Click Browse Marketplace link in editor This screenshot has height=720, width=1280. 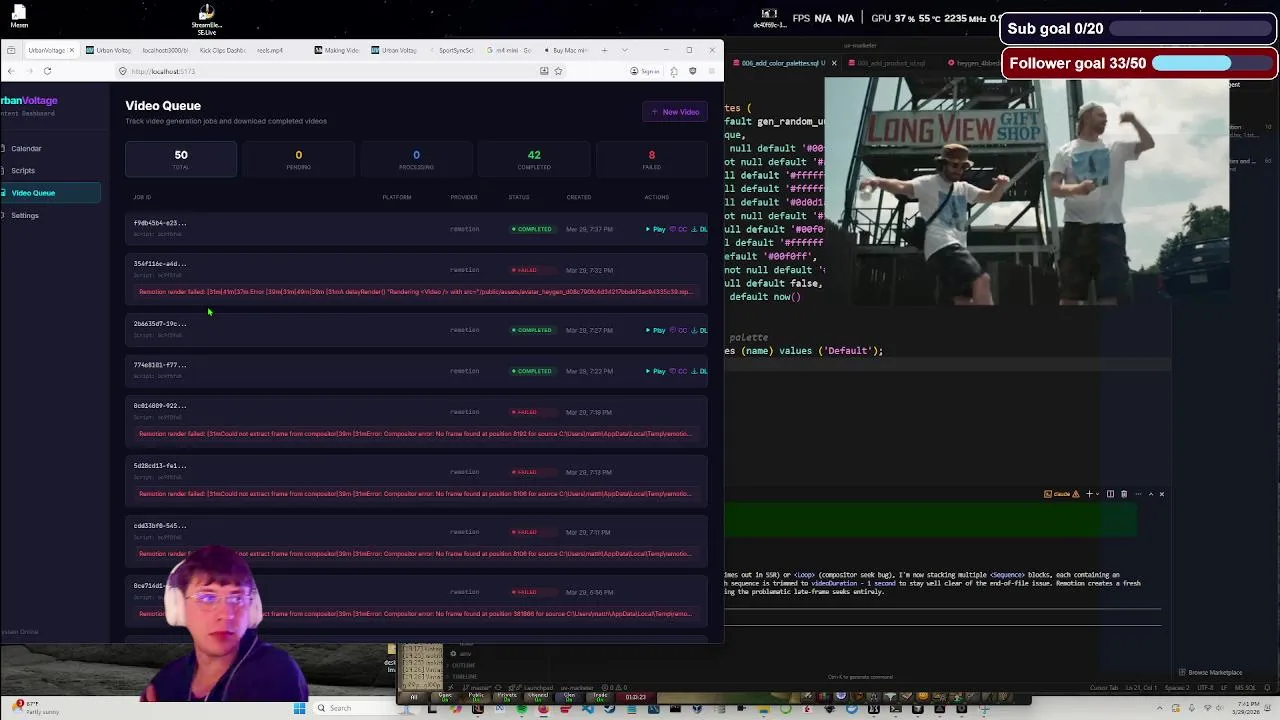[1211, 672]
